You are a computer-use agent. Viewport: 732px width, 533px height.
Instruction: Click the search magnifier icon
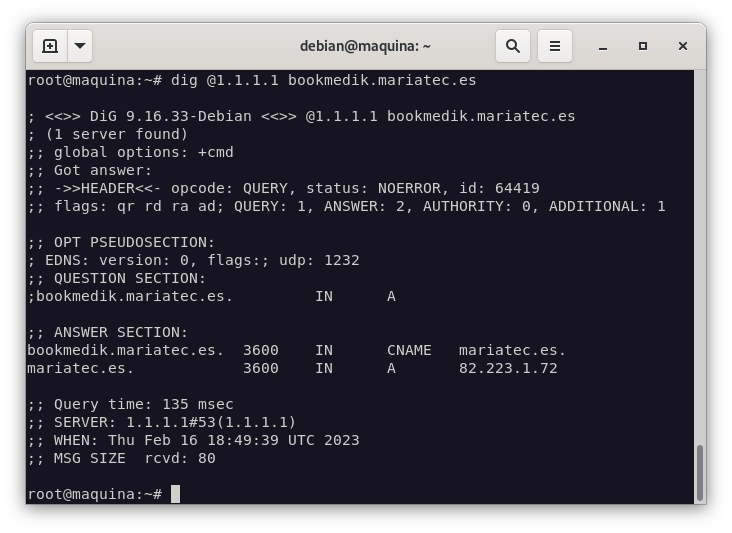point(513,46)
